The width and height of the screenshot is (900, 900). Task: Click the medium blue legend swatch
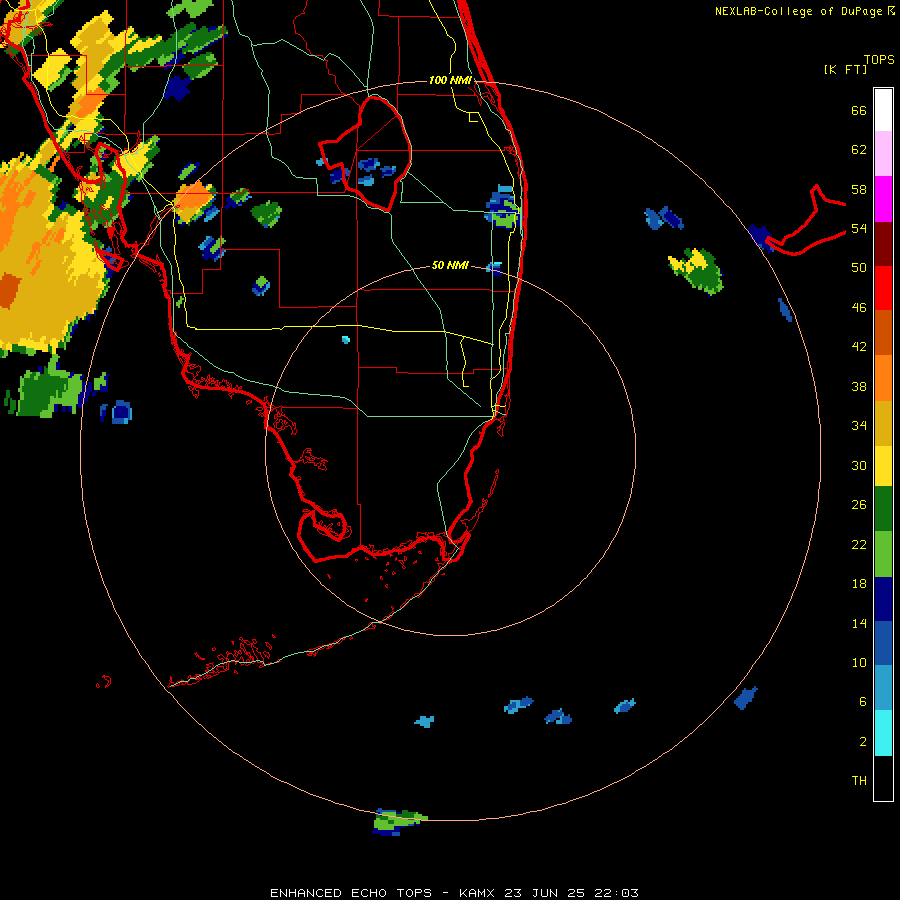[x=883, y=643]
